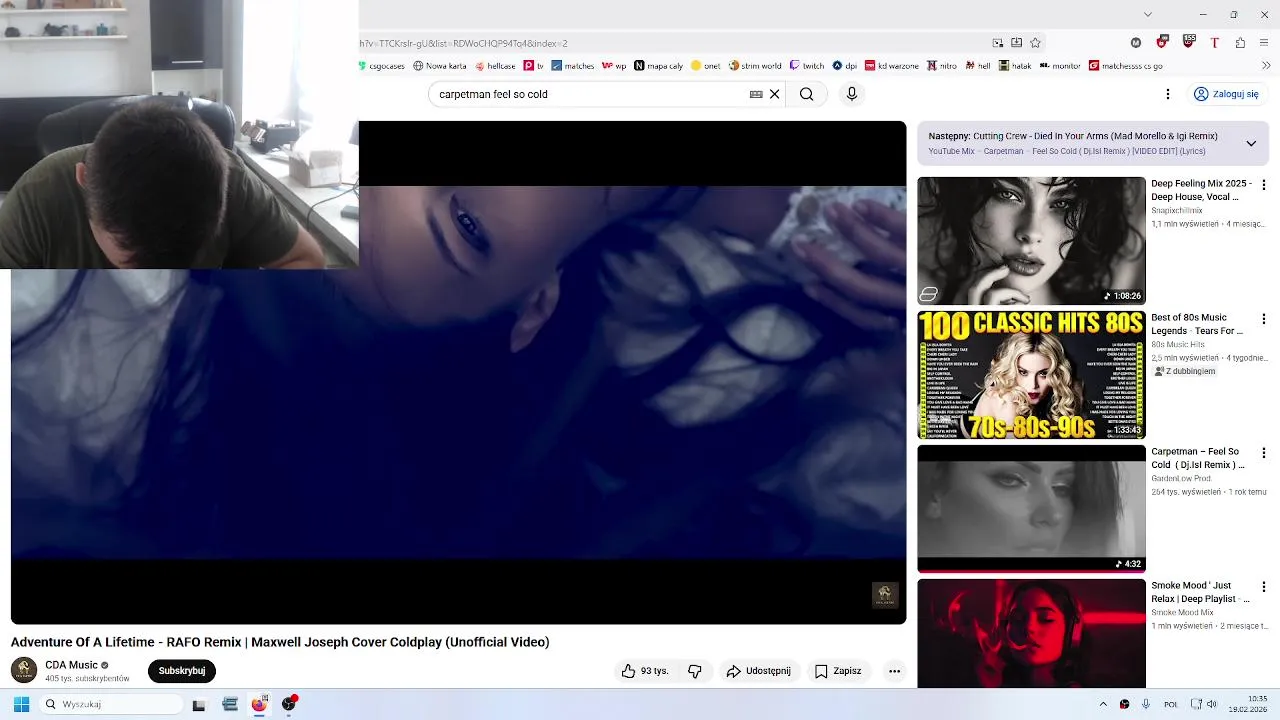The height and width of the screenshot is (720, 1280).
Task: Show hidden tray icons with the chevron
Action: click(x=1103, y=704)
